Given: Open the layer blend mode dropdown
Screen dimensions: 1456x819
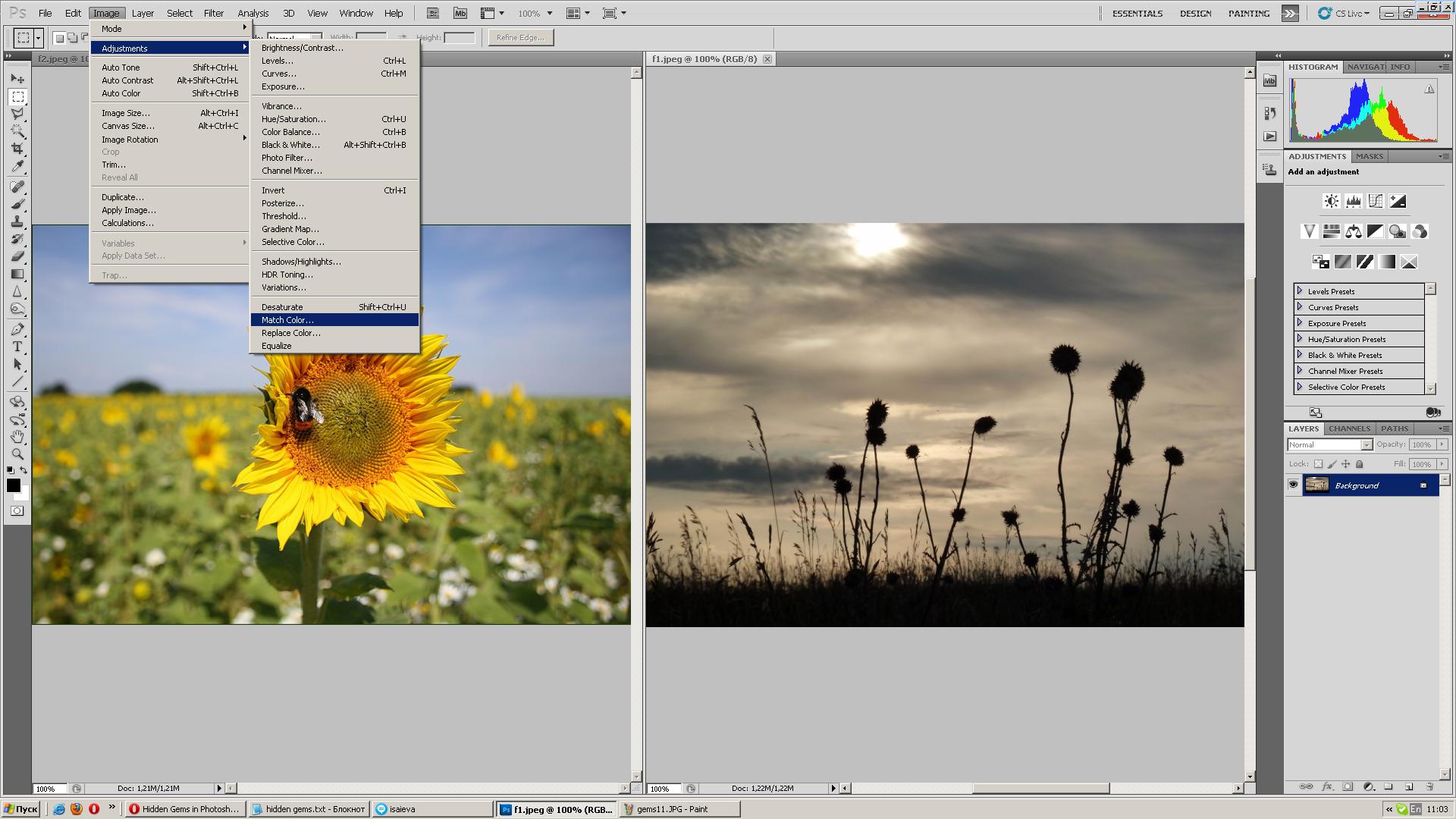Looking at the screenshot, I should 1330,445.
